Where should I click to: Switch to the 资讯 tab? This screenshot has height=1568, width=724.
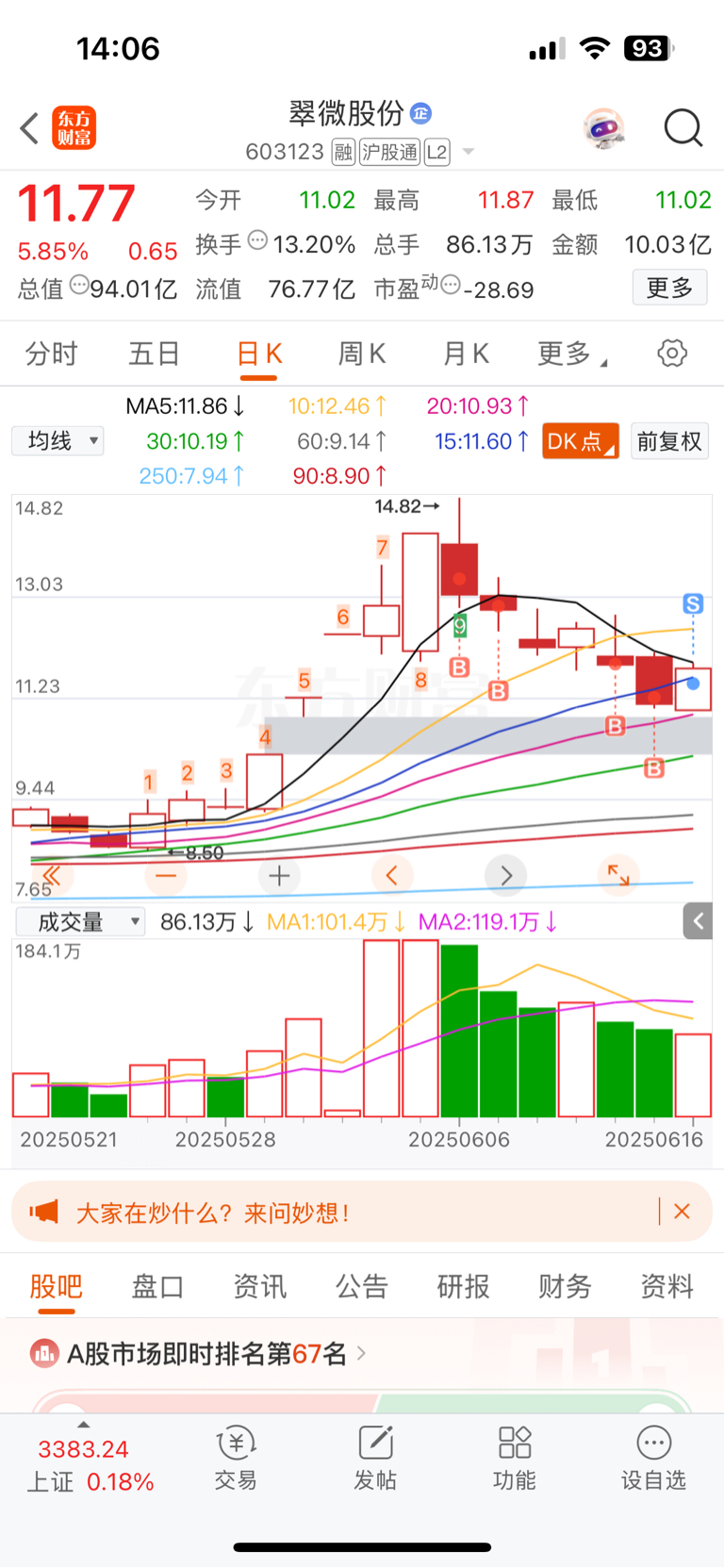pyautogui.click(x=259, y=1286)
